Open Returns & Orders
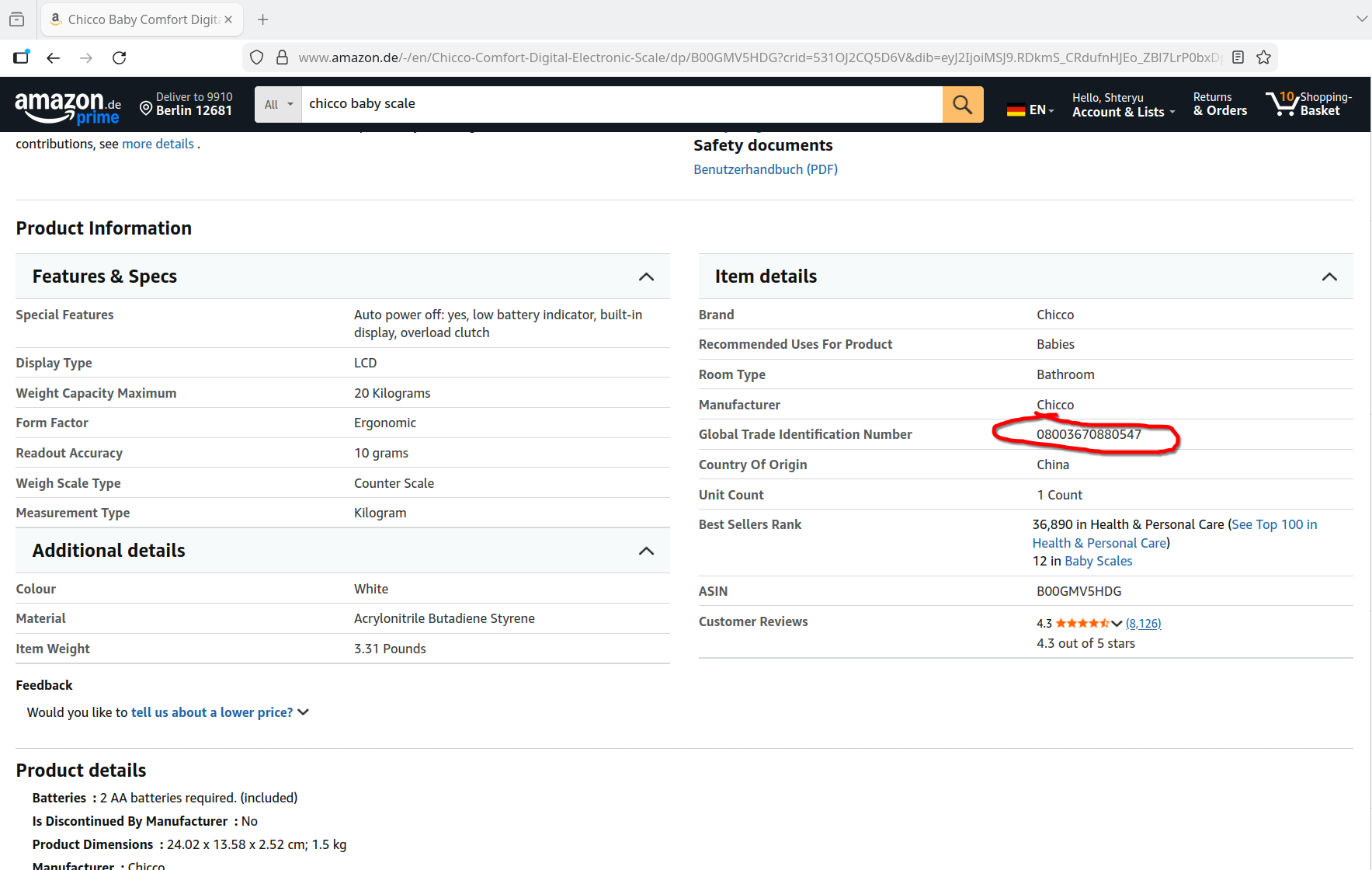Viewport: 1372px width, 870px height. 1220,104
